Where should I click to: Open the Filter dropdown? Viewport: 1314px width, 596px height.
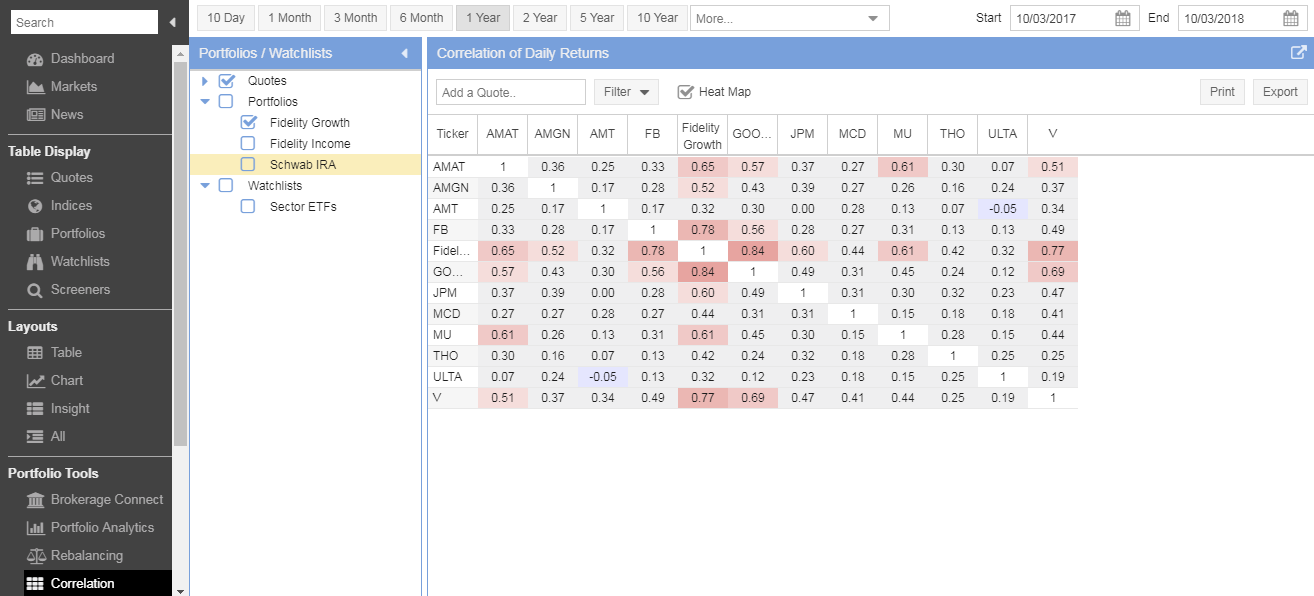click(x=627, y=92)
